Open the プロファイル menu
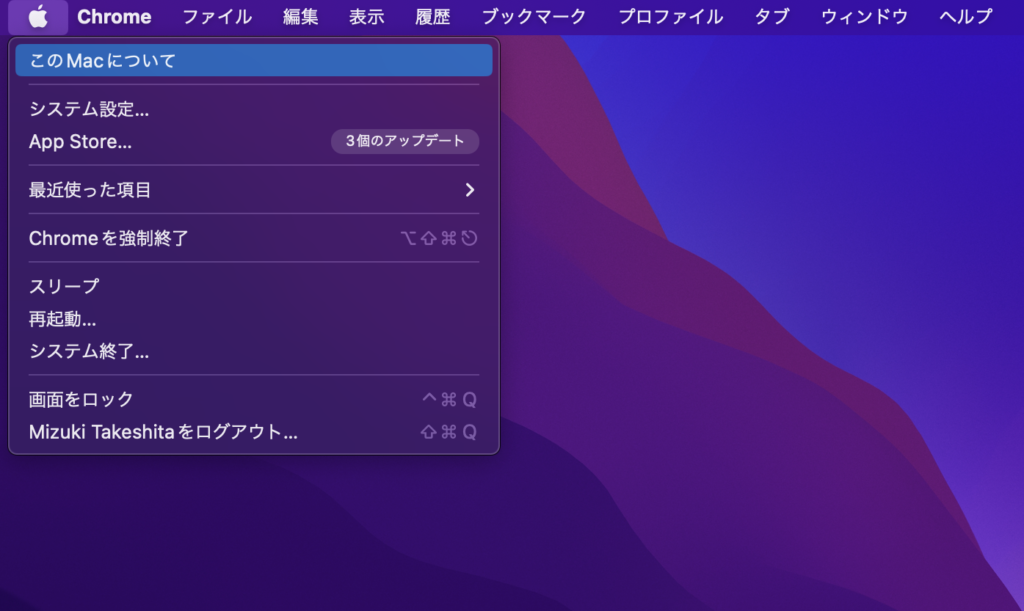The image size is (1024, 611). click(670, 17)
